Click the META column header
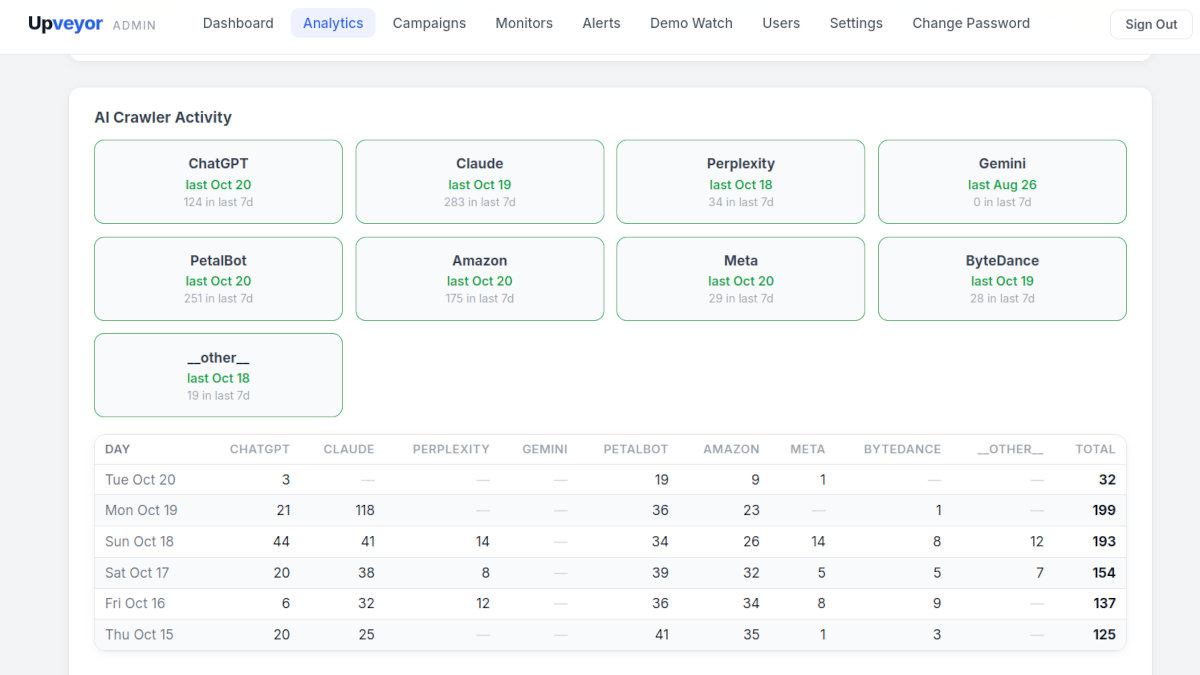The image size is (1200, 675). click(808, 449)
